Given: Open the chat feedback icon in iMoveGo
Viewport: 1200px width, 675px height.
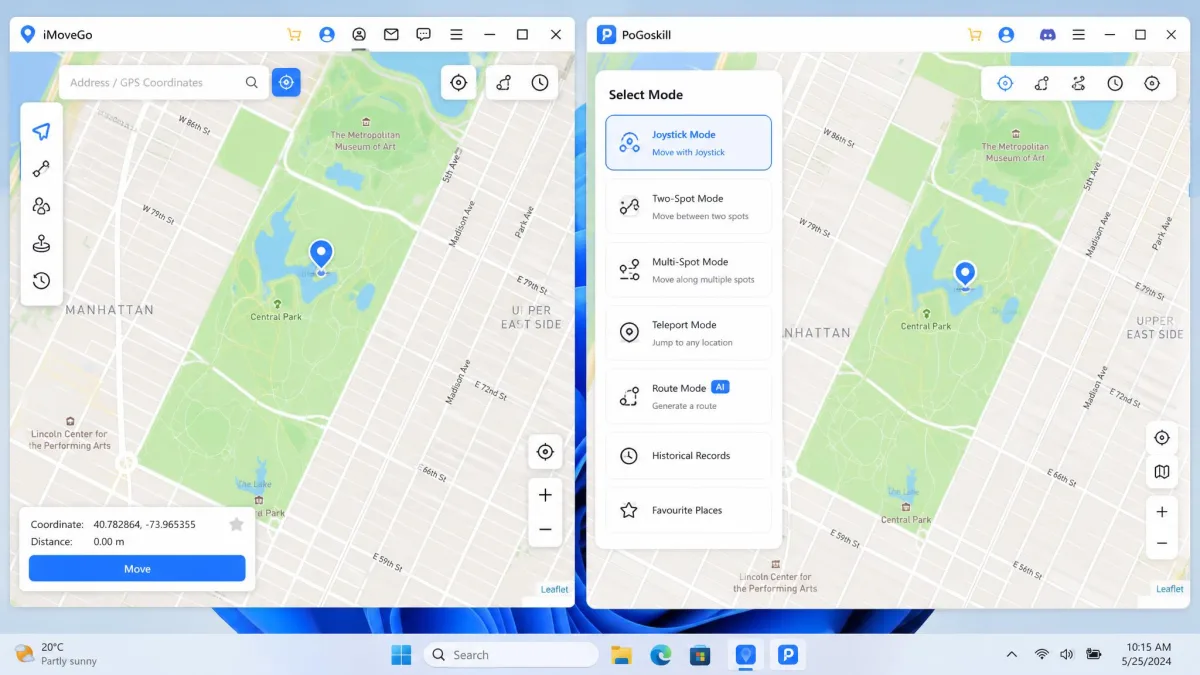Looking at the screenshot, I should pyautogui.click(x=424, y=34).
